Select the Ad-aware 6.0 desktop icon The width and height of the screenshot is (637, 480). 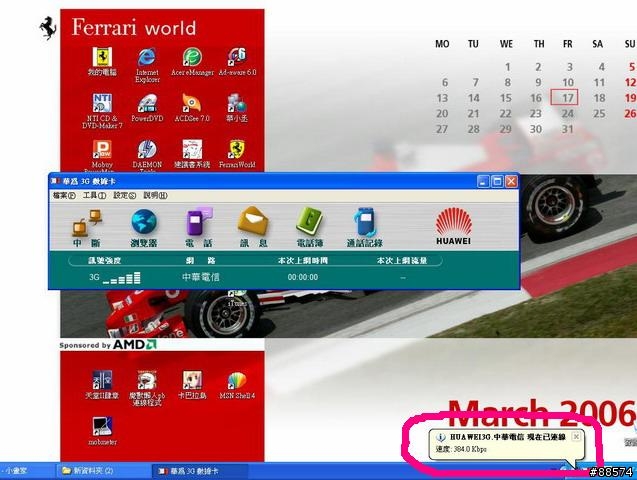pyautogui.click(x=237, y=62)
